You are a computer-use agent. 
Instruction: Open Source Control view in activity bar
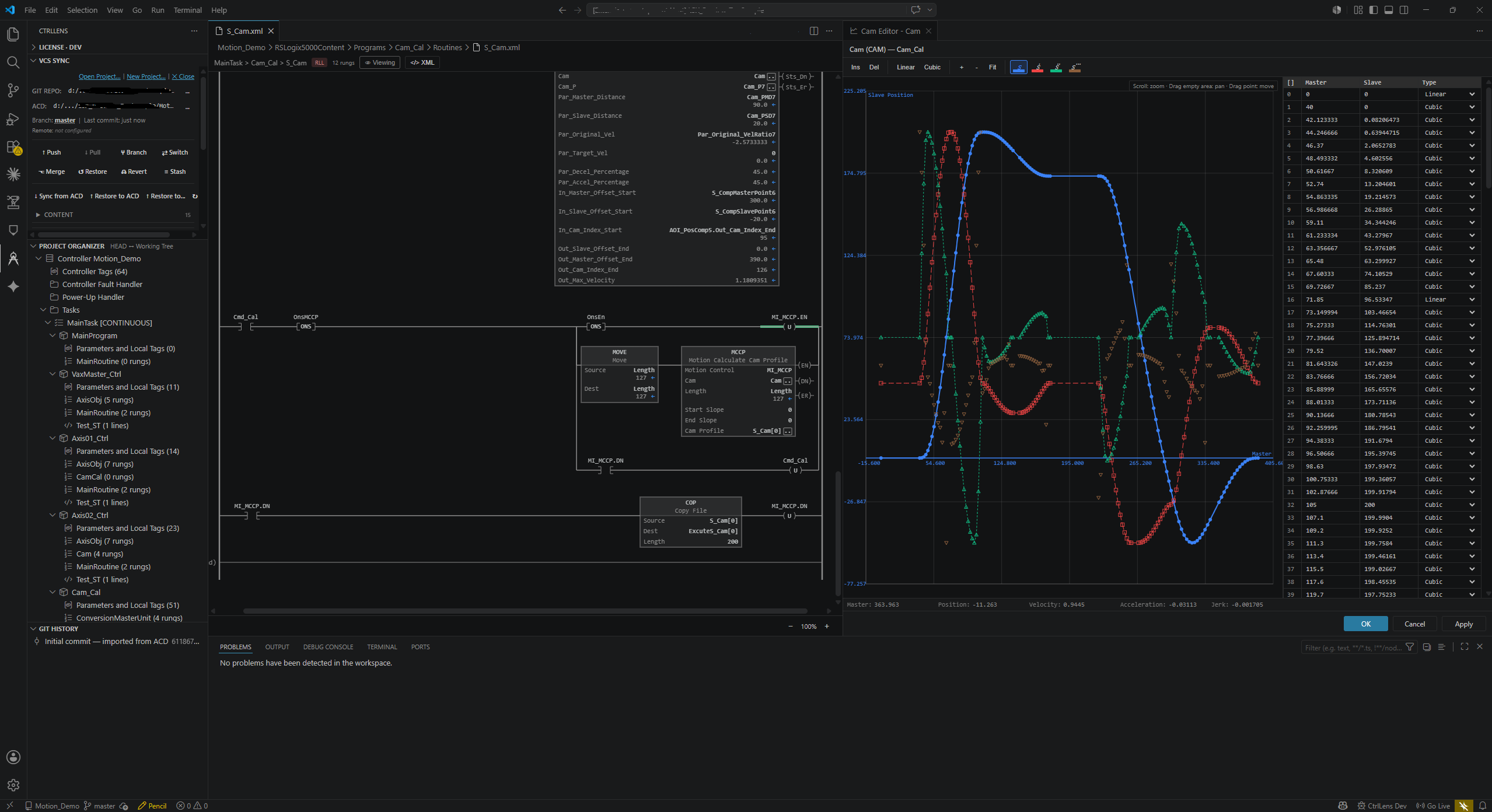(x=13, y=90)
